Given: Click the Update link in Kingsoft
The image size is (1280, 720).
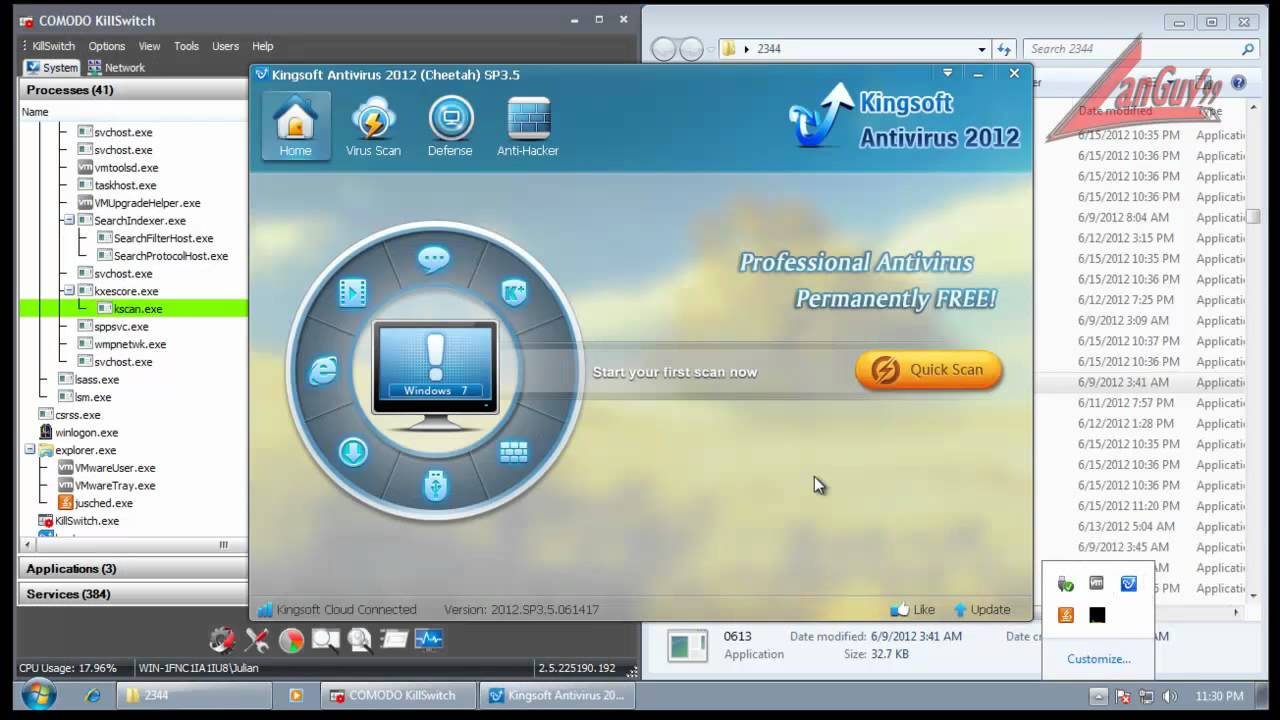Looking at the screenshot, I should click(x=981, y=609).
